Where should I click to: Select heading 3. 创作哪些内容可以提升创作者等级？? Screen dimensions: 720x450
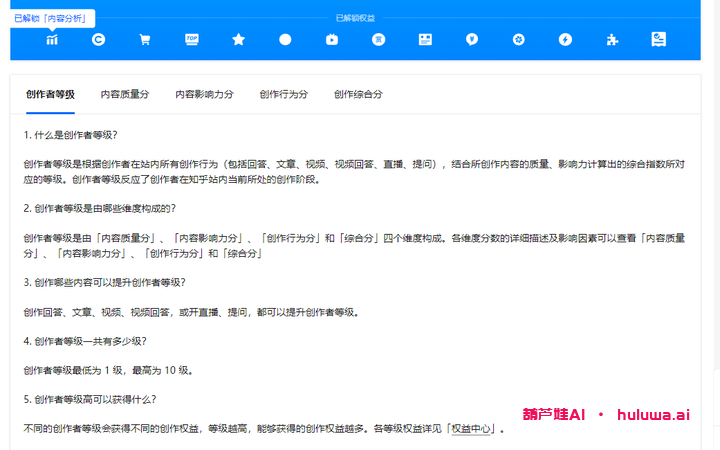tap(105, 282)
